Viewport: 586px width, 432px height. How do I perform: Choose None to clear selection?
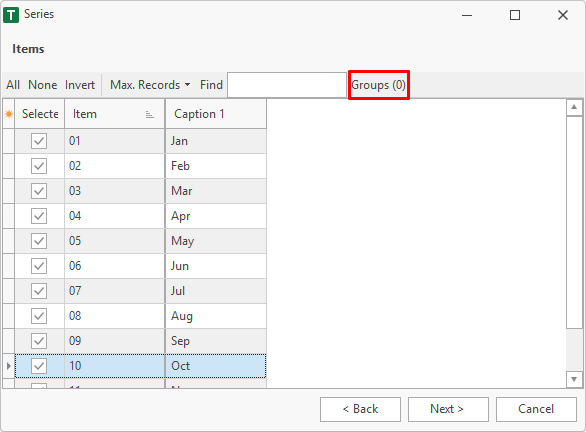[x=43, y=85]
